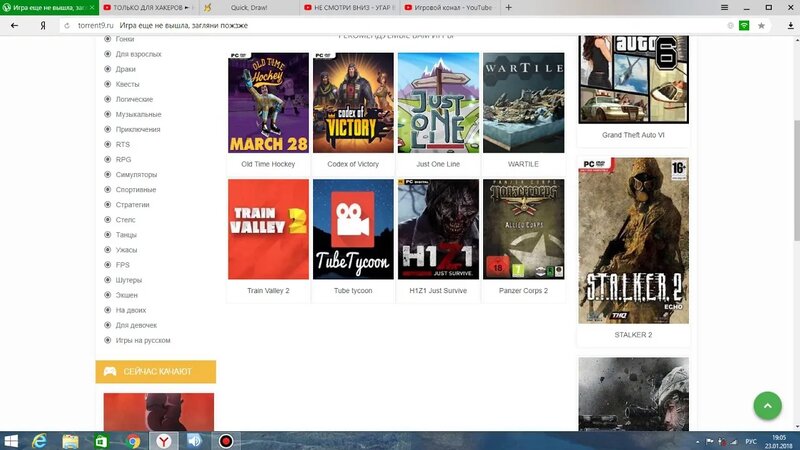Open the 'Для взрослых' category
The width and height of the screenshot is (800, 450).
tap(138, 54)
